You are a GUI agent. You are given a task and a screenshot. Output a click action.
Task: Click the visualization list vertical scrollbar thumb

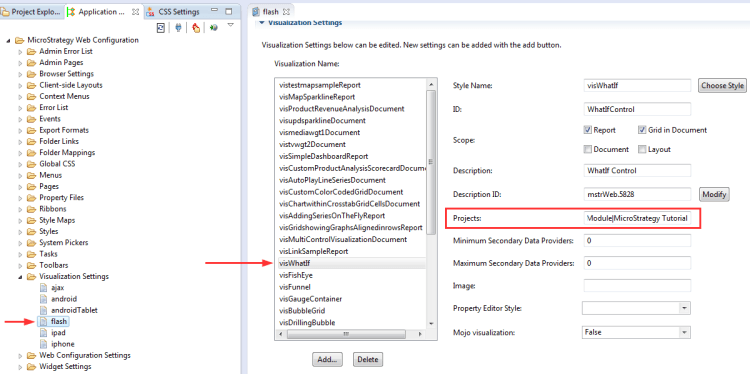coord(431,162)
